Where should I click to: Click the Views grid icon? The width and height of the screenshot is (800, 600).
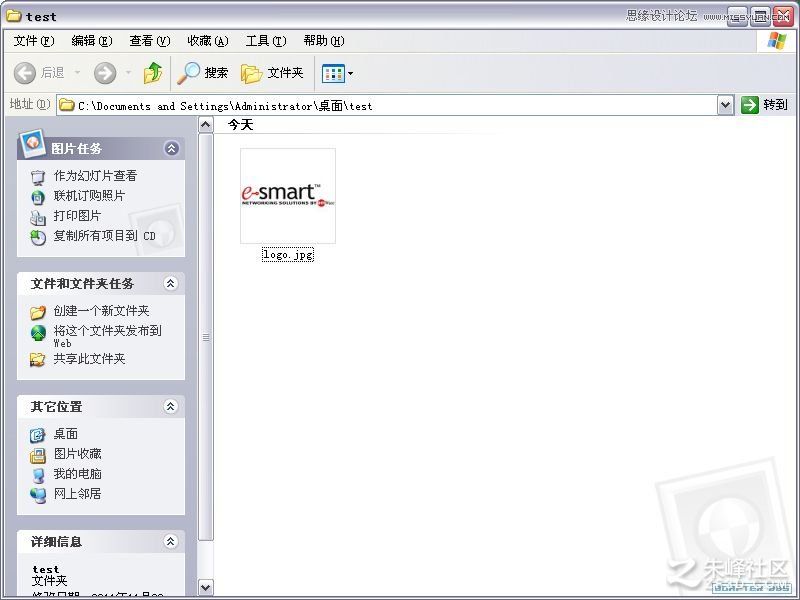(333, 73)
